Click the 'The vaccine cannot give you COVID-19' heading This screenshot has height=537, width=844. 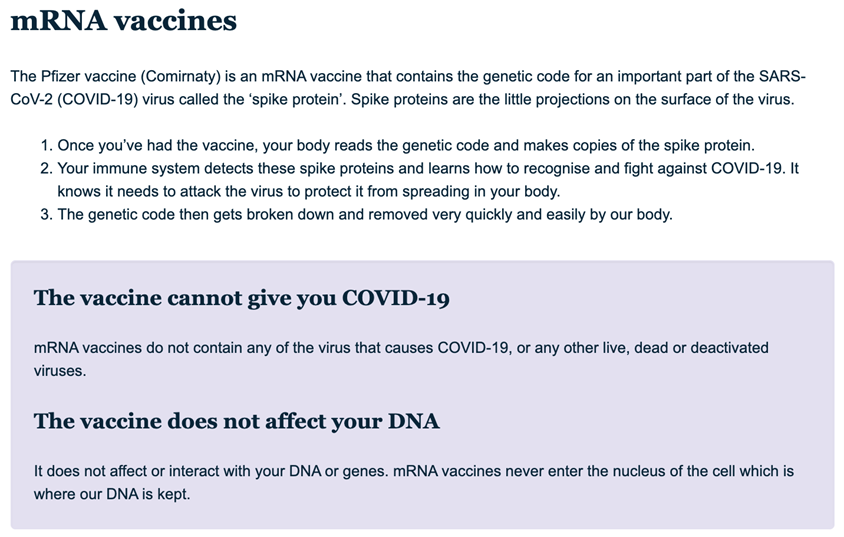pos(242,298)
